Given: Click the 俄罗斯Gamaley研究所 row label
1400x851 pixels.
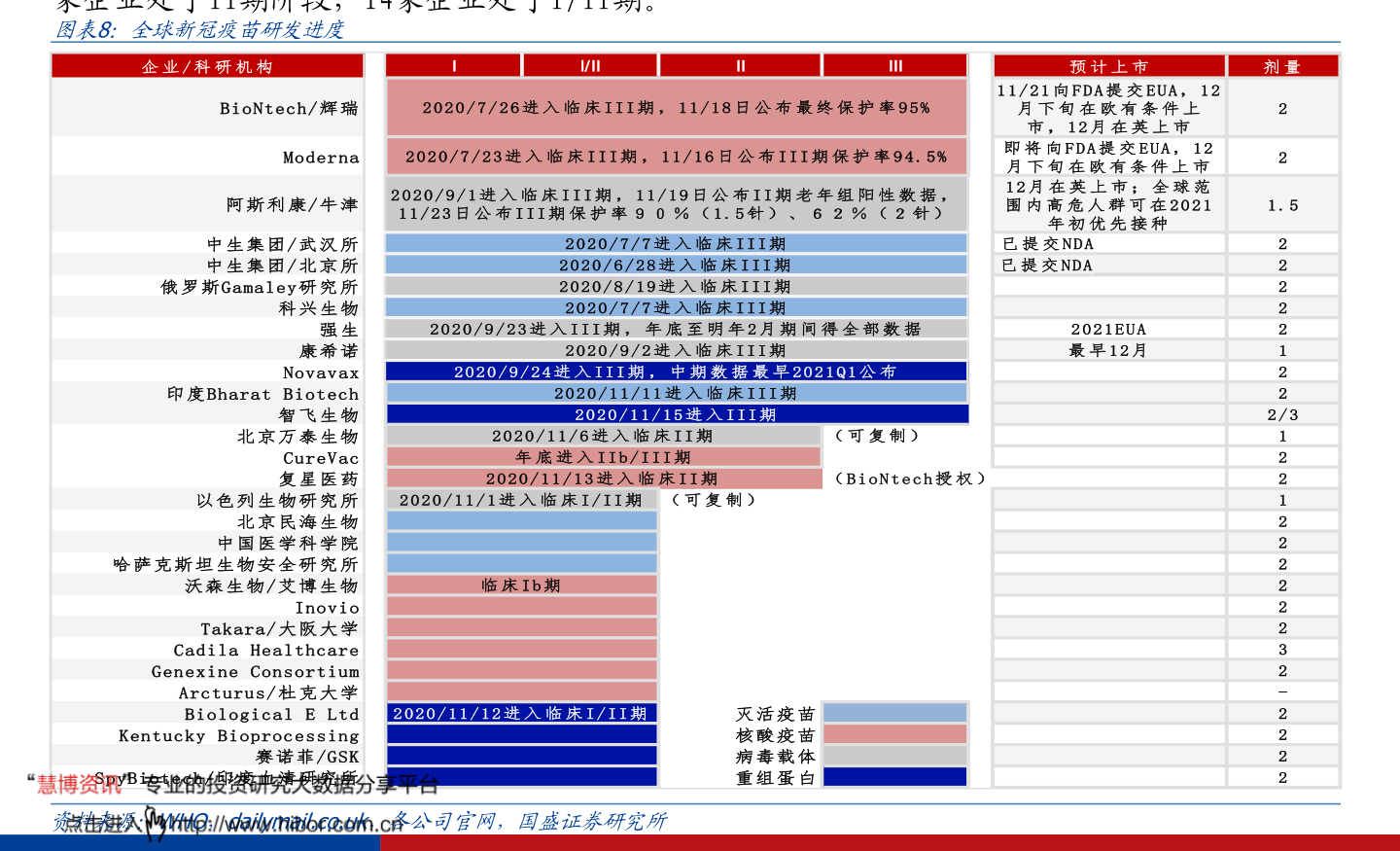Looking at the screenshot, I should [x=260, y=287].
